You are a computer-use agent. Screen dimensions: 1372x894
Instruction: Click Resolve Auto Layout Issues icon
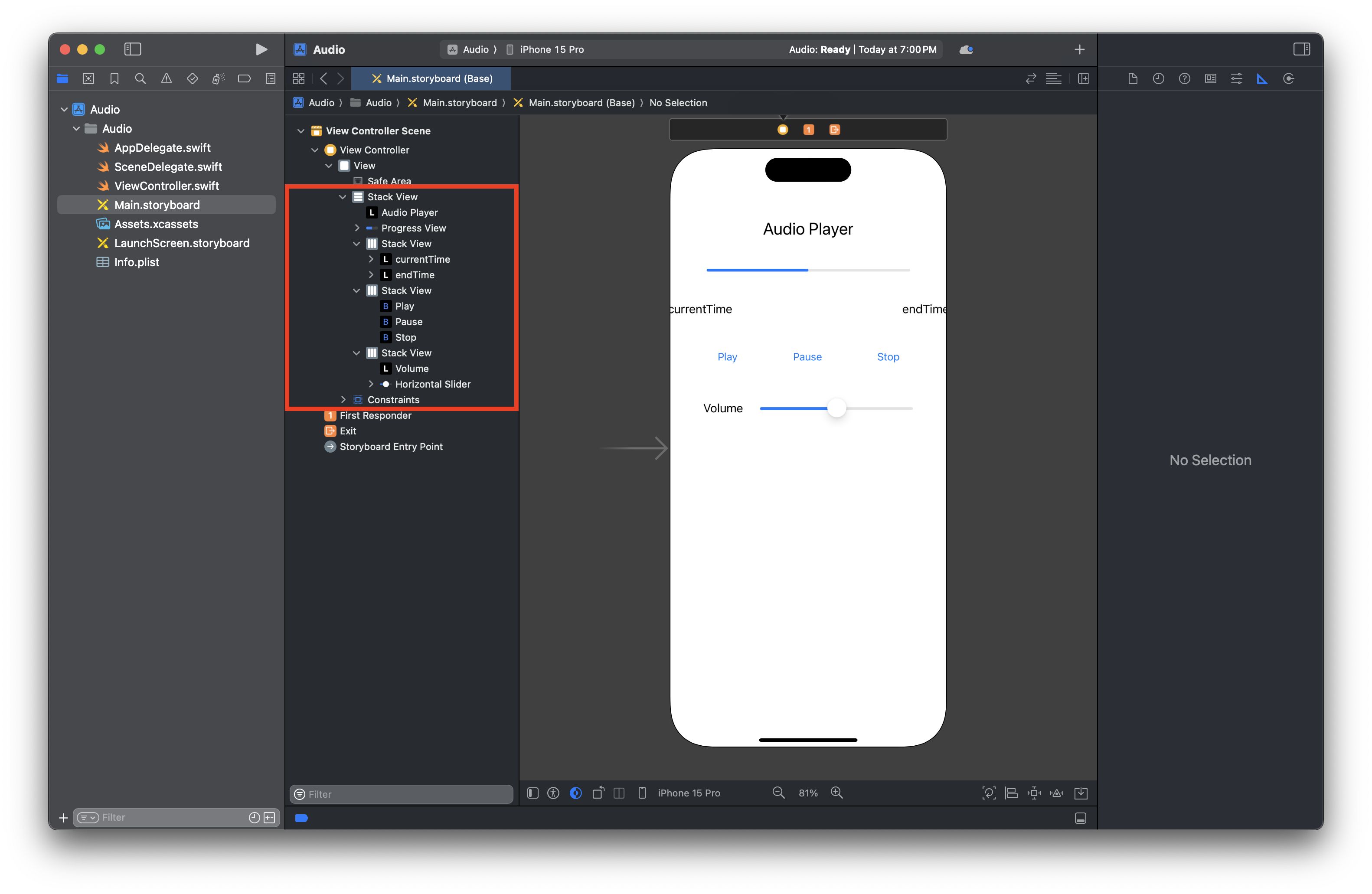click(x=1057, y=793)
